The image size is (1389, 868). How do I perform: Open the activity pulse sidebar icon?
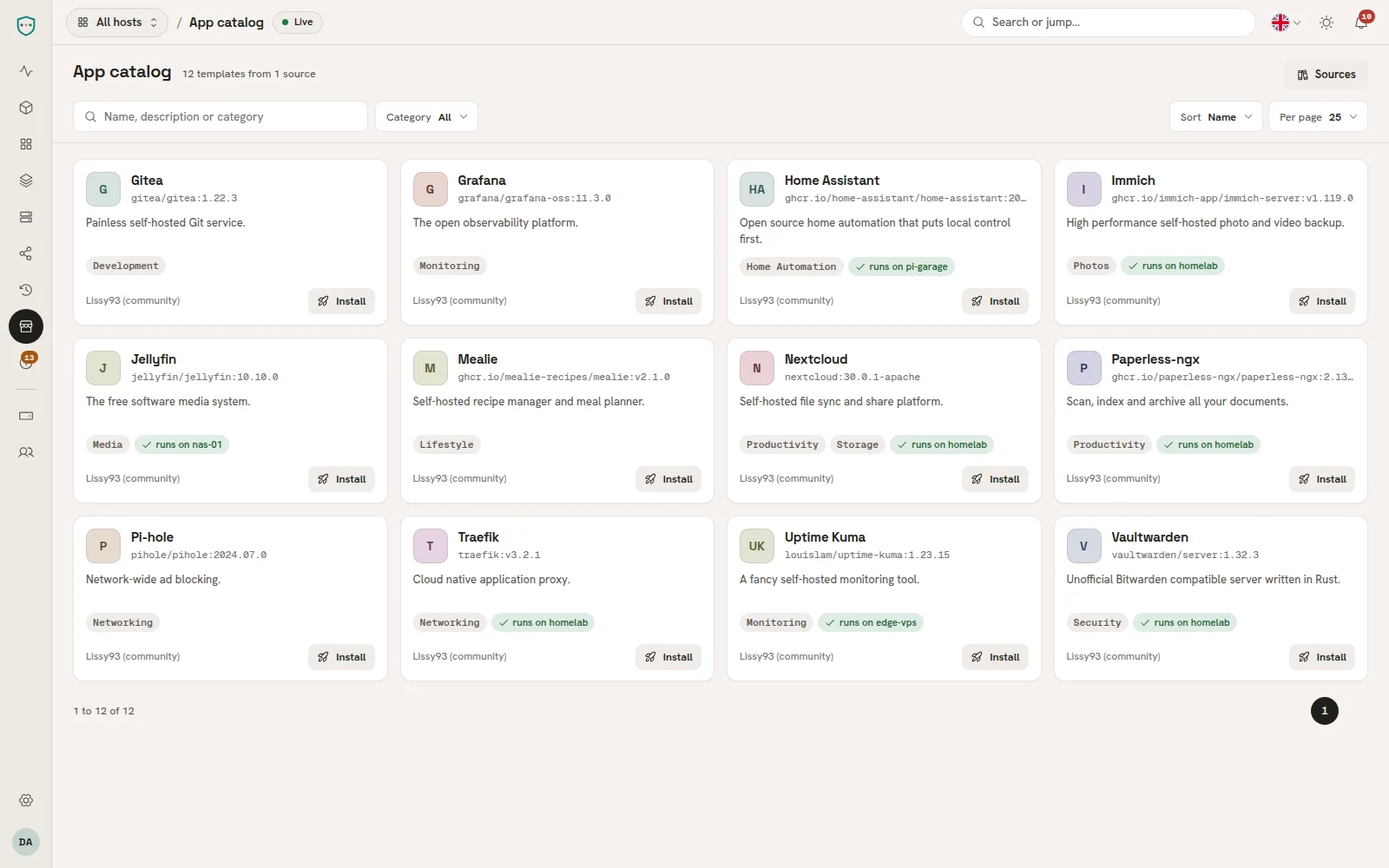(26, 71)
